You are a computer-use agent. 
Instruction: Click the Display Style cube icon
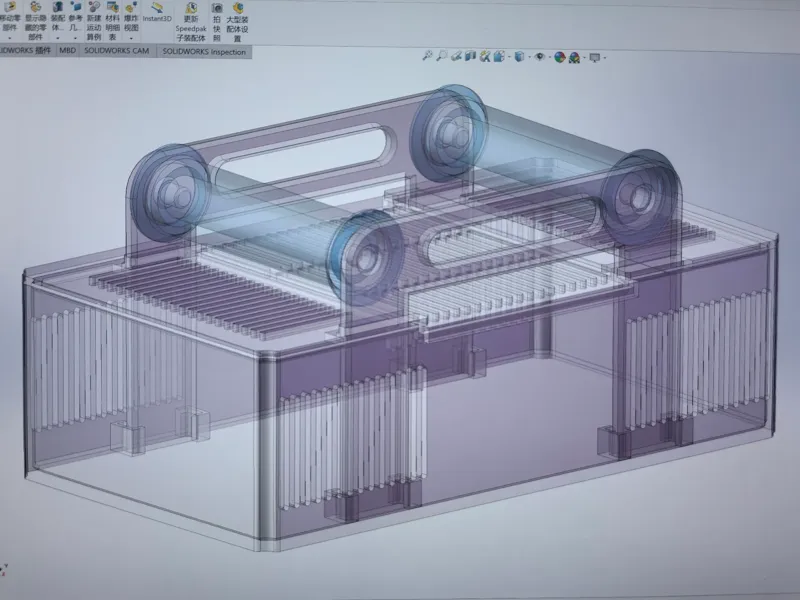pyautogui.click(x=519, y=57)
